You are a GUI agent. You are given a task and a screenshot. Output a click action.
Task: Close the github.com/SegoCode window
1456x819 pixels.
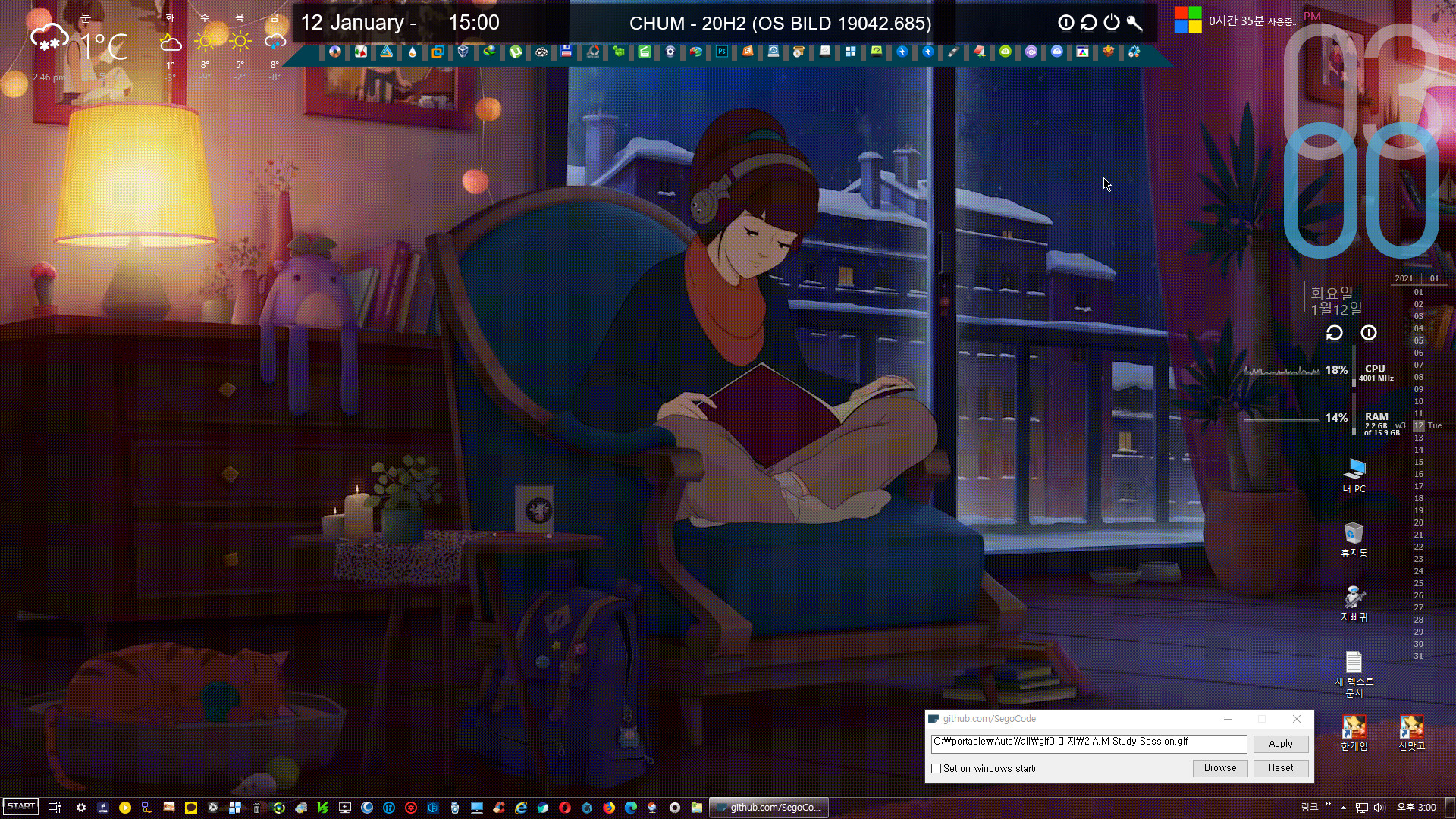(1297, 719)
